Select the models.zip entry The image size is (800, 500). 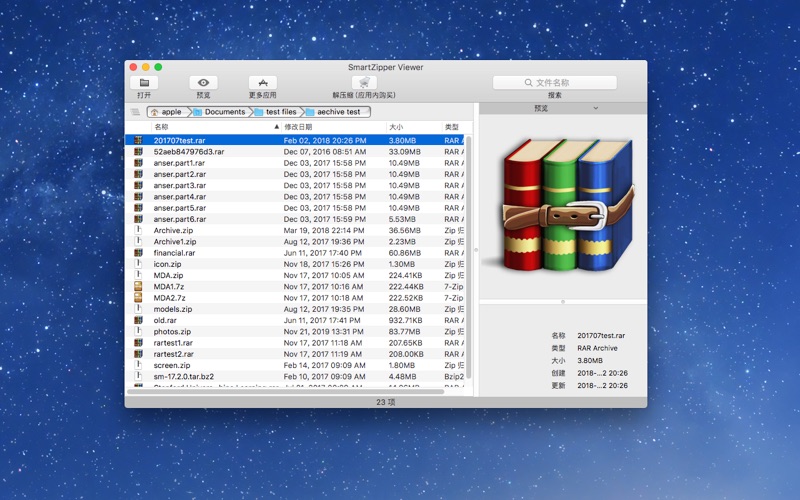coord(173,309)
